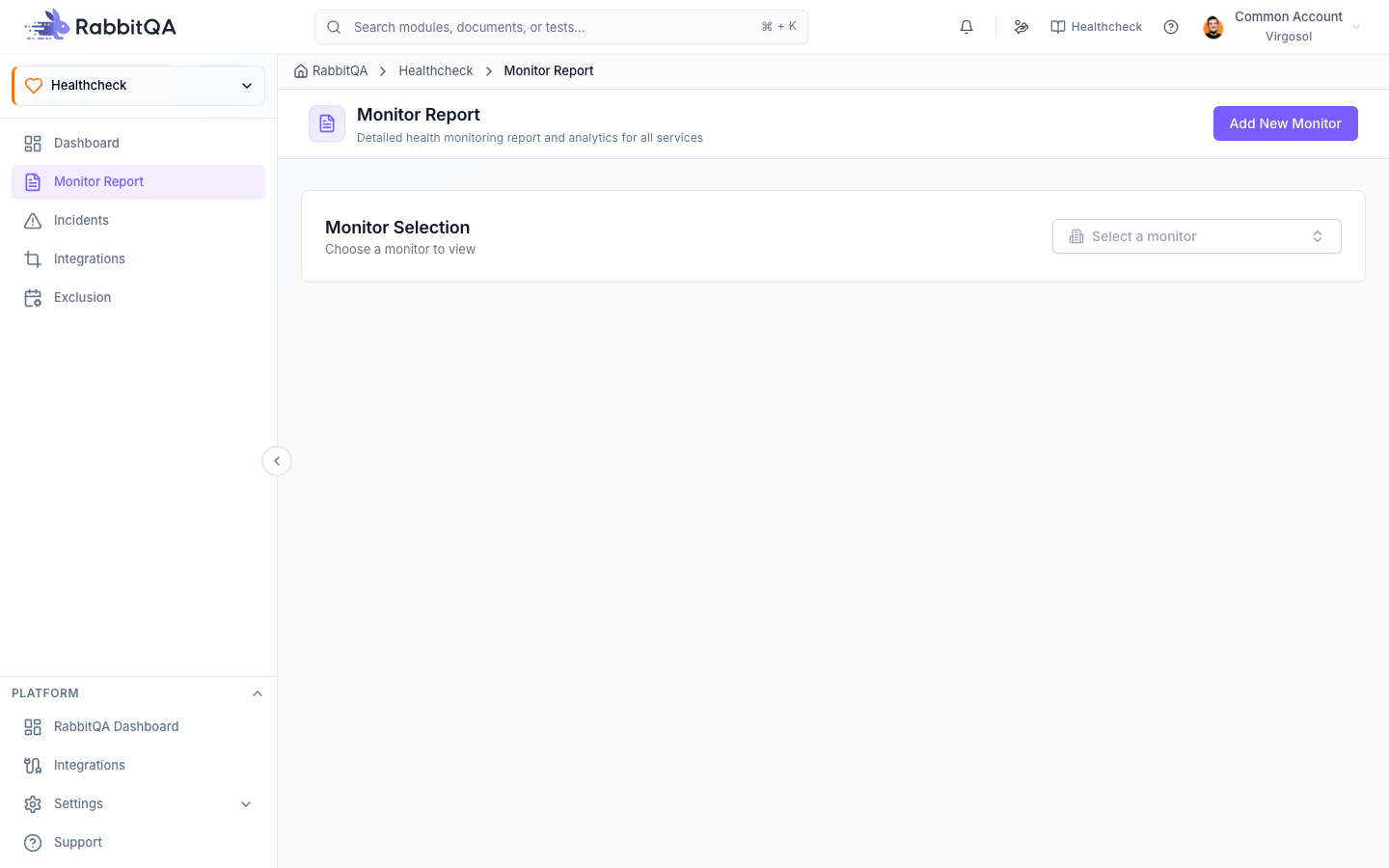
Task: Open the Support page
Action: pos(138,843)
